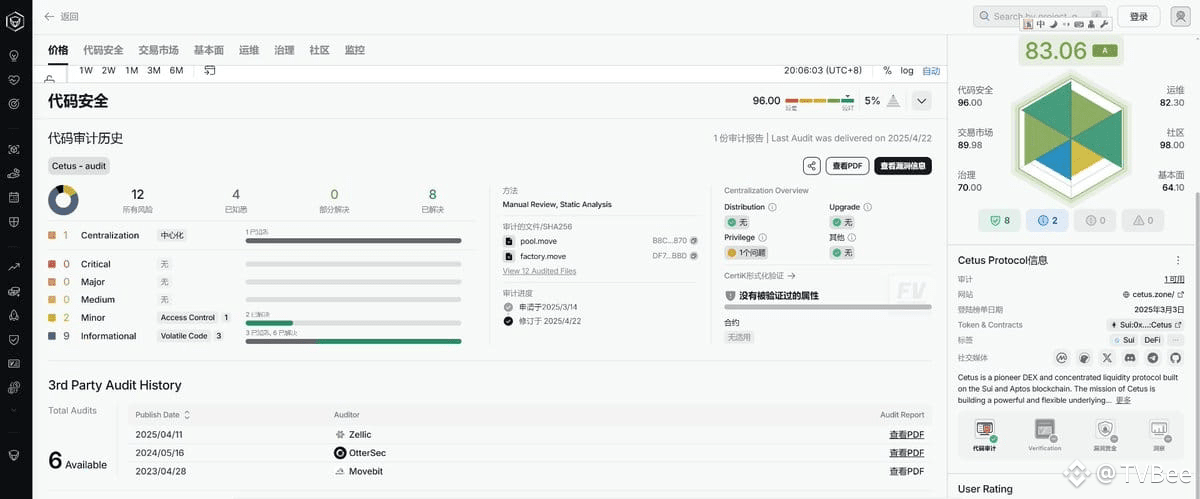Open the Discord social media icon
The width and height of the screenshot is (1200, 499).
click(1130, 357)
